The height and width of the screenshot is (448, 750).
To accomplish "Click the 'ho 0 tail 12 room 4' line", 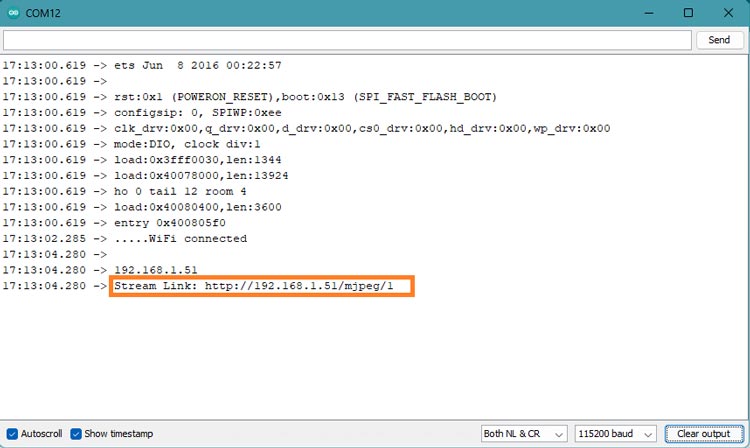I will pos(180,191).
